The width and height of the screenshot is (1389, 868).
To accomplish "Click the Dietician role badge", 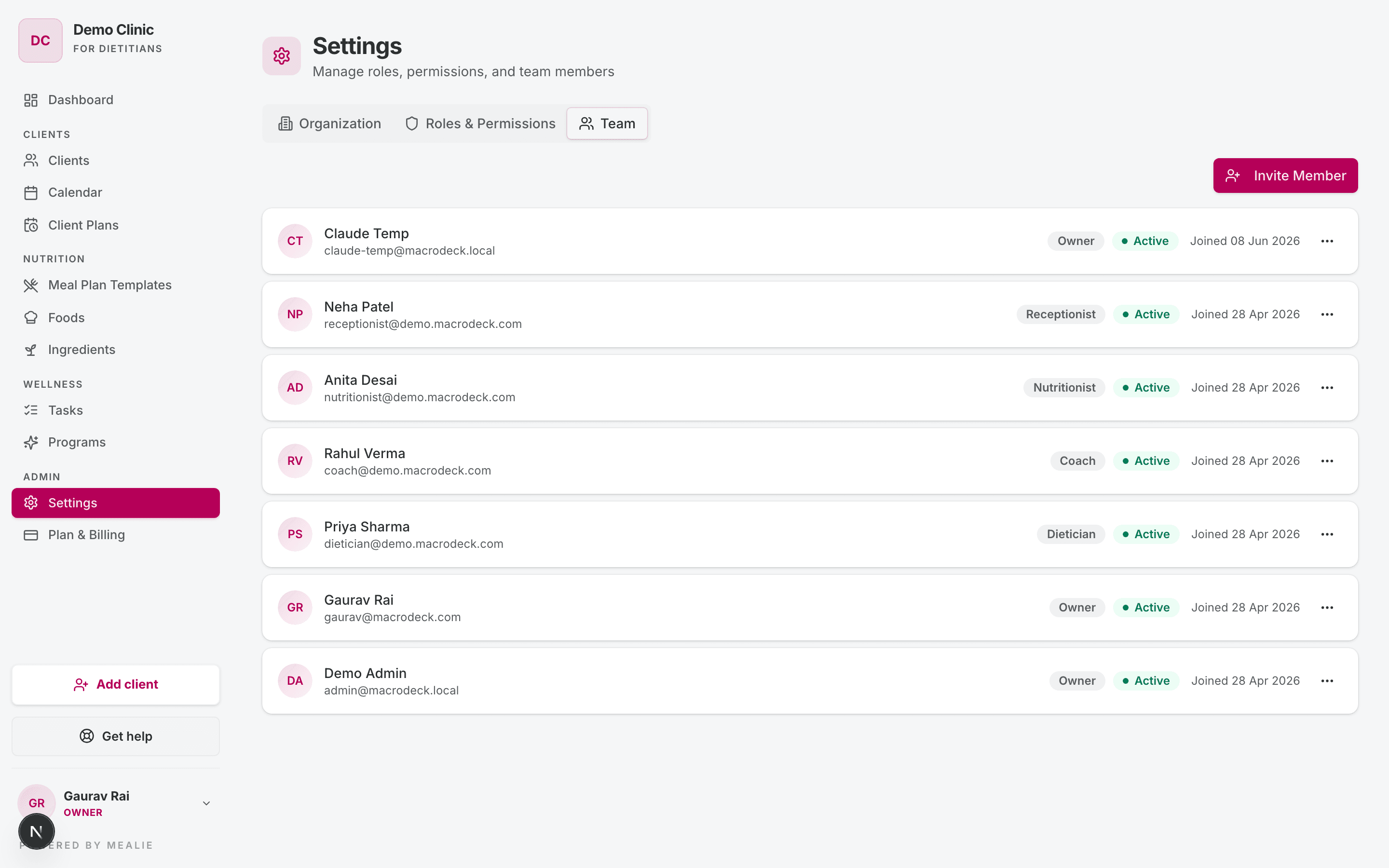I will point(1071,534).
